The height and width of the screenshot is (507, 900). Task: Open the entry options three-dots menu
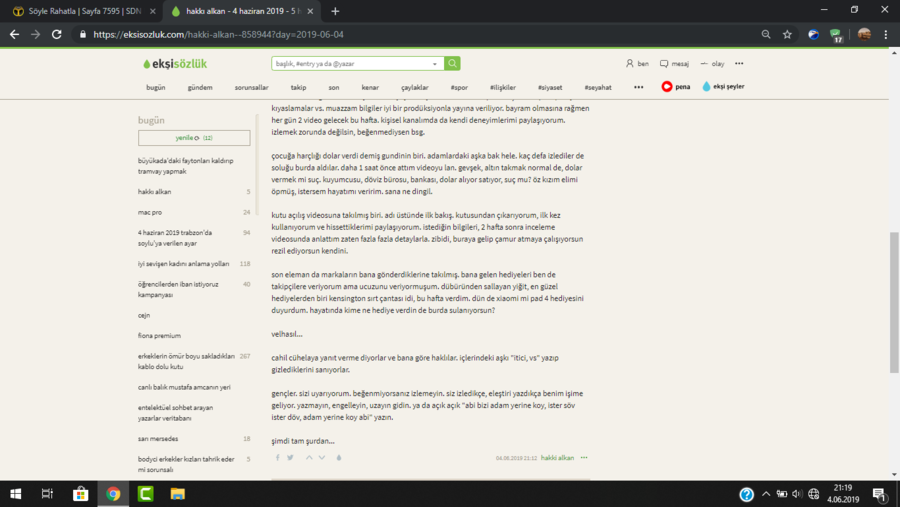click(584, 458)
